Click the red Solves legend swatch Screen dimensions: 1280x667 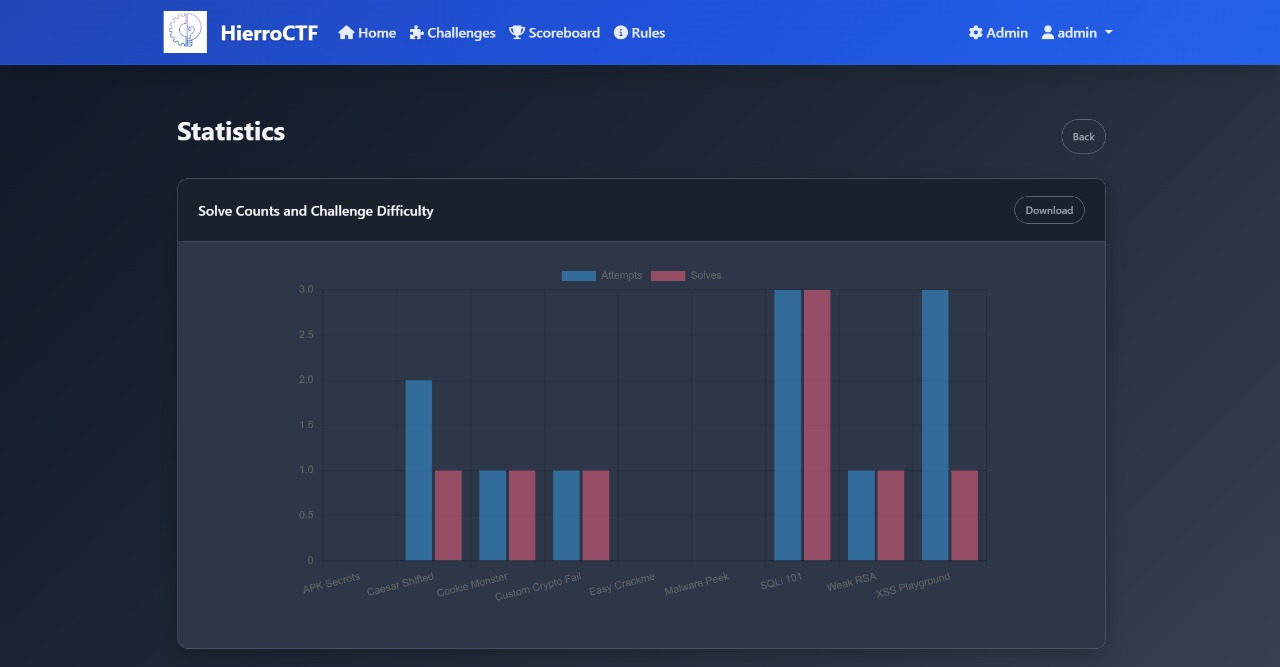[x=667, y=275]
